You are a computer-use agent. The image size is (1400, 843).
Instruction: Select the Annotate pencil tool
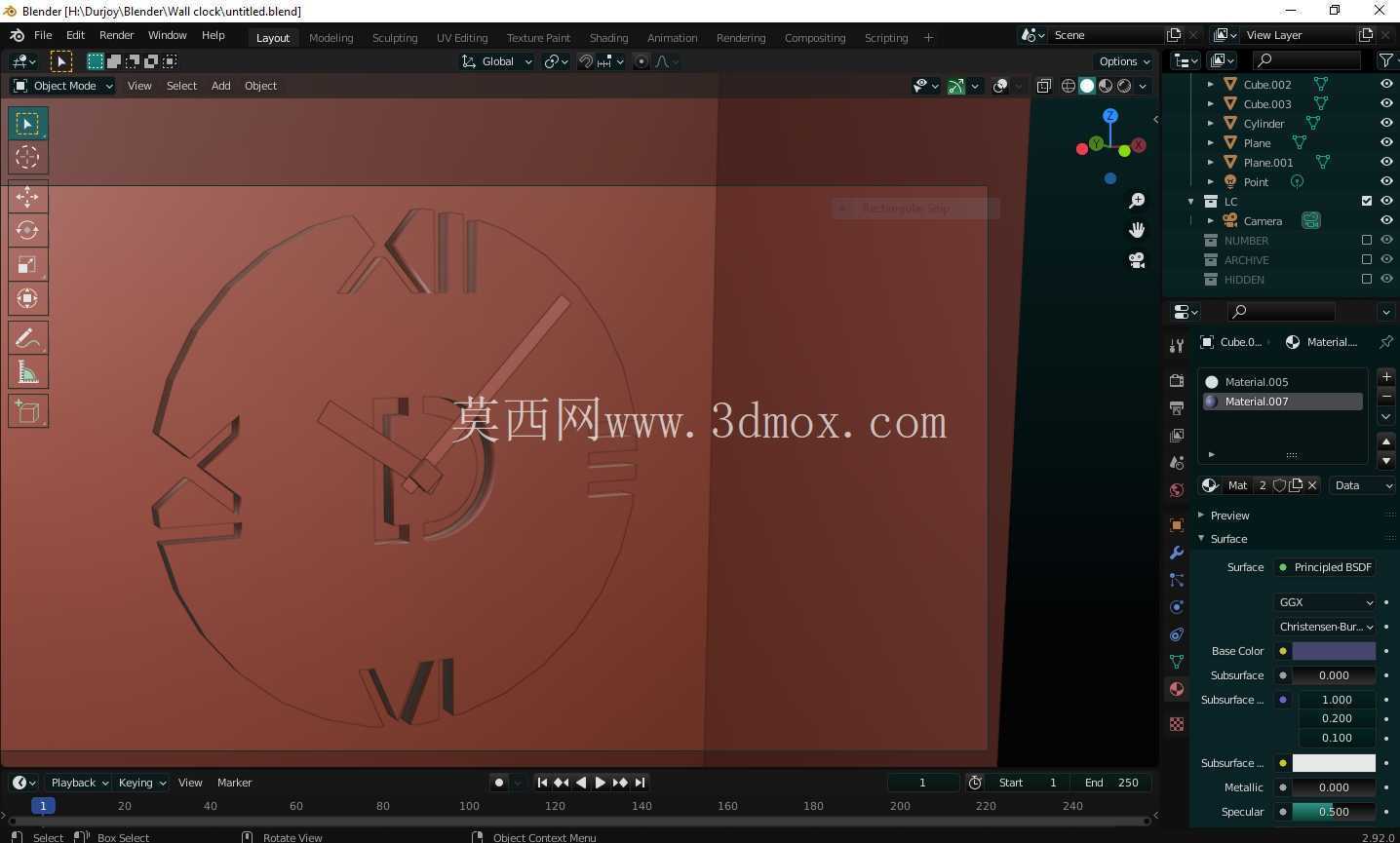(x=27, y=338)
